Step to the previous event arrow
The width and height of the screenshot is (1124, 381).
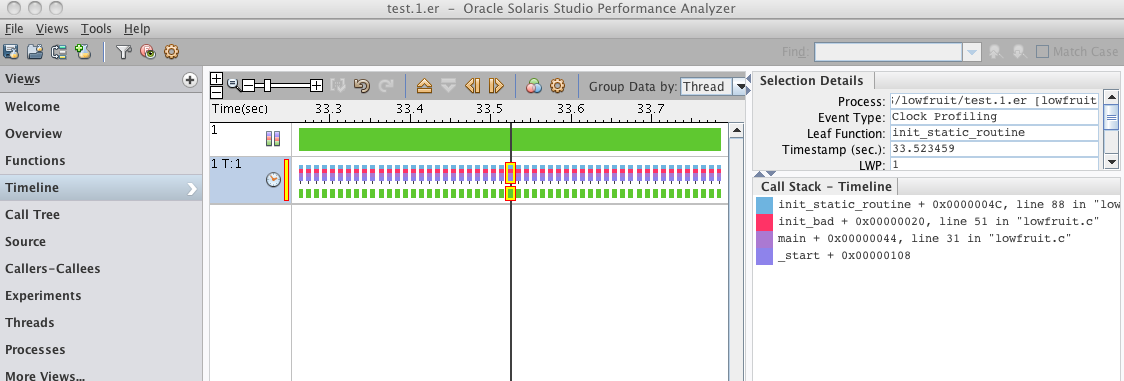[472, 86]
